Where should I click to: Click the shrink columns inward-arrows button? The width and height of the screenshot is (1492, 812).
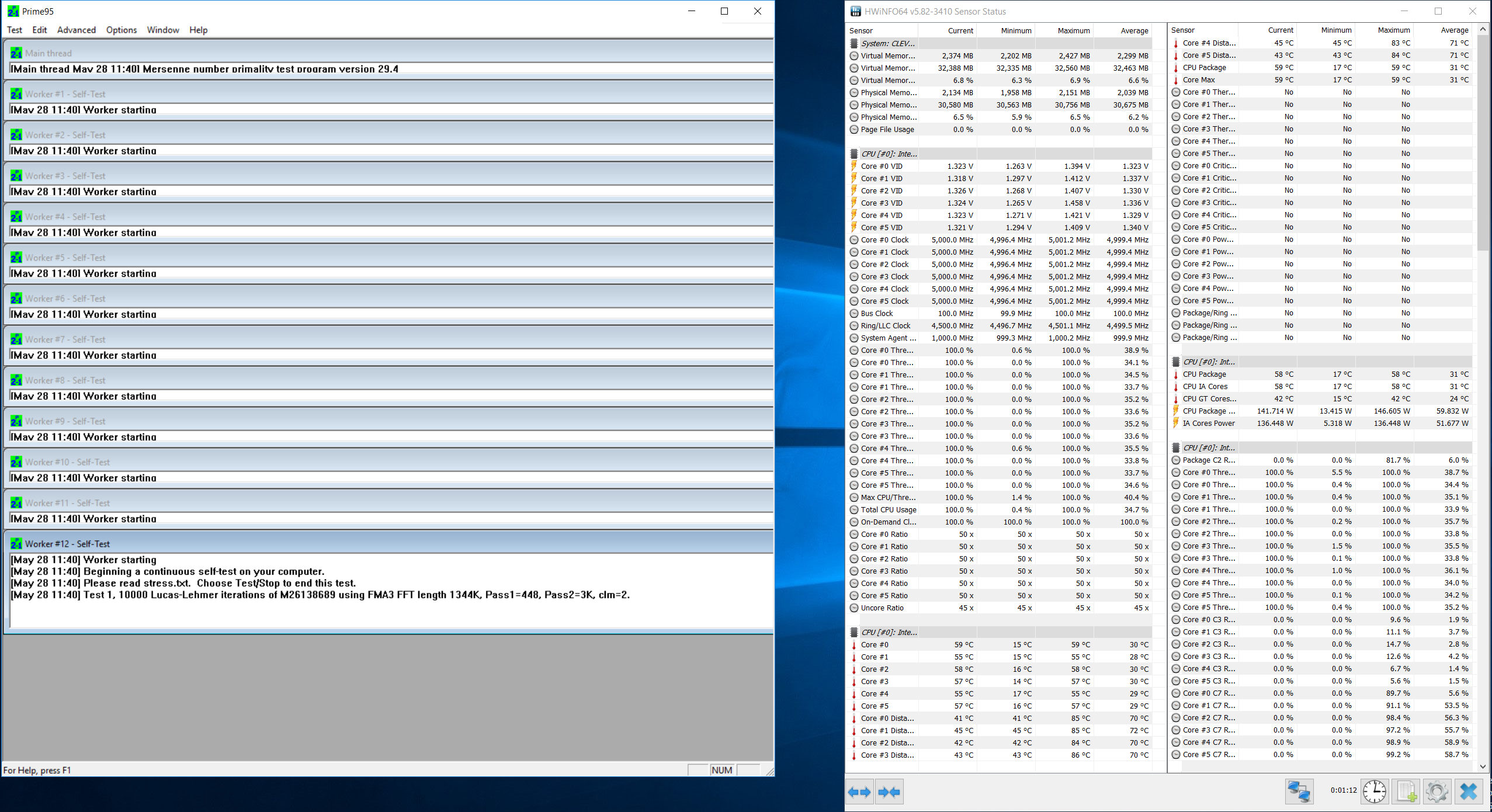[x=889, y=792]
